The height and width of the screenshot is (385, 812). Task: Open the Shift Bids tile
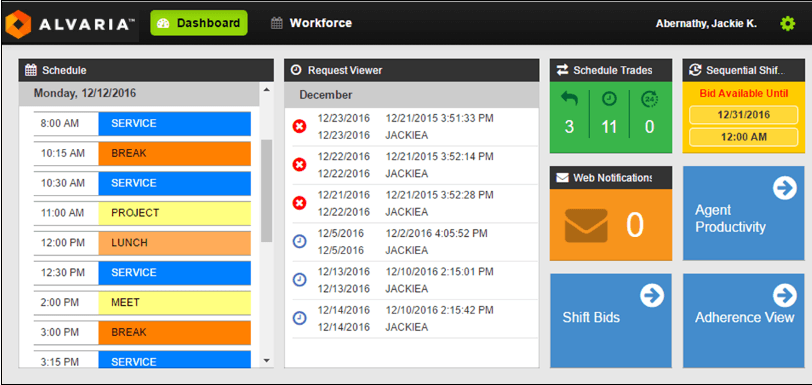click(x=611, y=321)
